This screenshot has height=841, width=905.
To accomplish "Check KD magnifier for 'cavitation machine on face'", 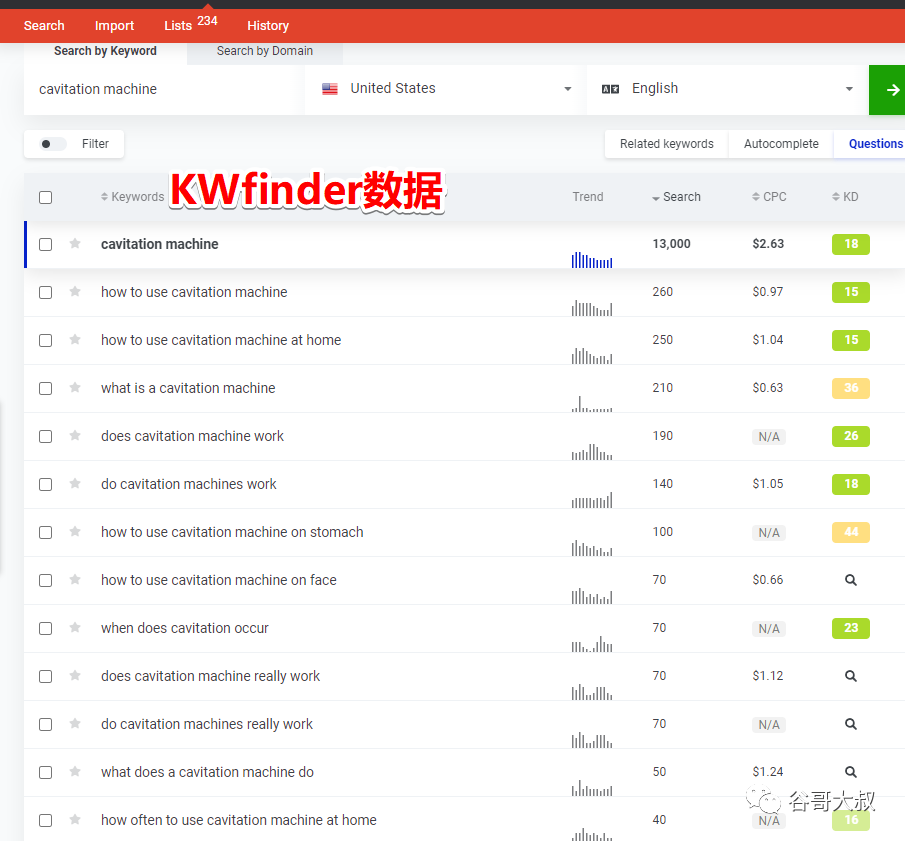I will [x=851, y=580].
